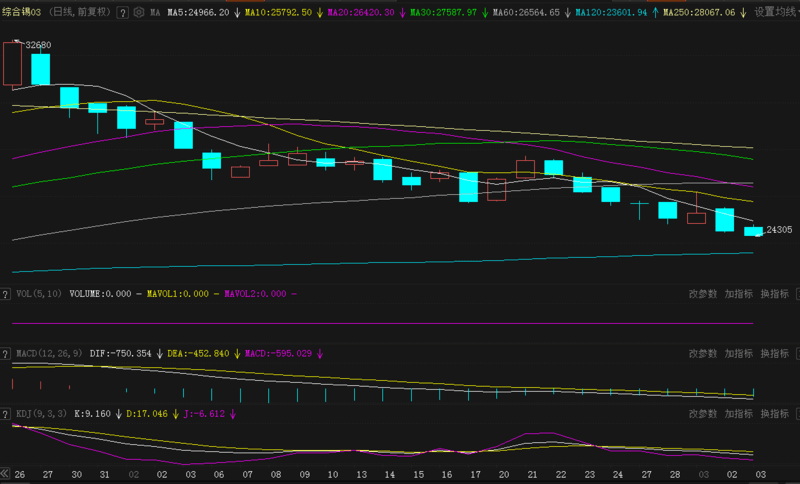Click the MA5 down arrow icon
This screenshot has height=484, width=800.
[236, 13]
